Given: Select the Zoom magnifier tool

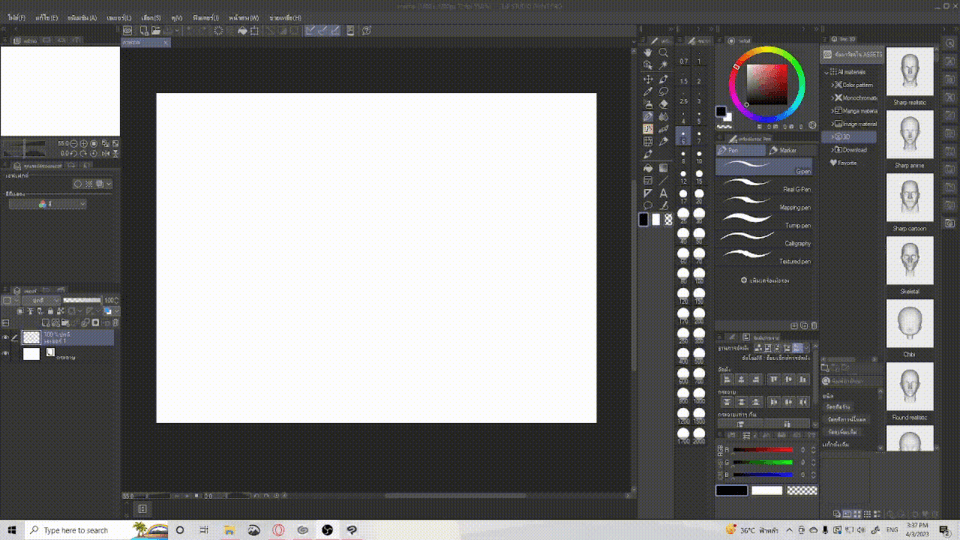Looking at the screenshot, I should coord(663,53).
